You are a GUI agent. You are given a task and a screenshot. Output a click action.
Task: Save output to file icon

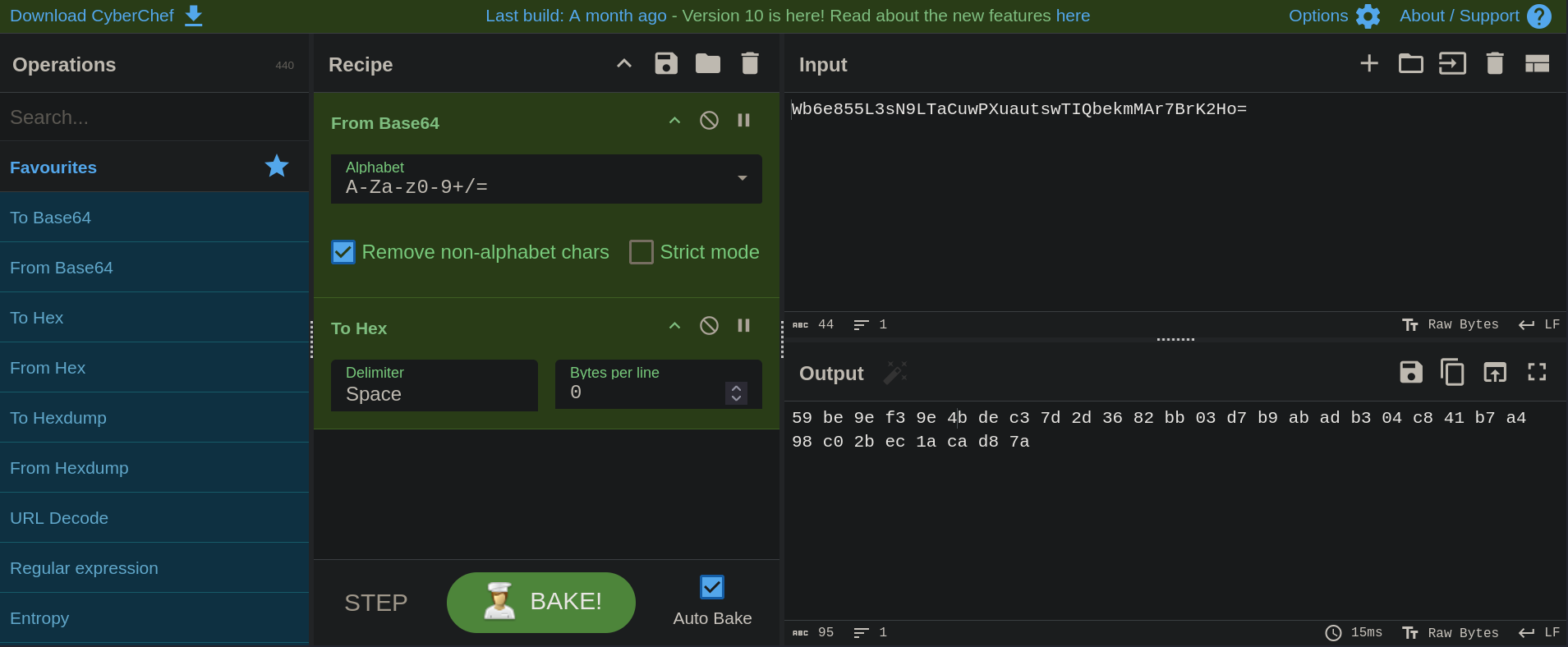(1411, 372)
